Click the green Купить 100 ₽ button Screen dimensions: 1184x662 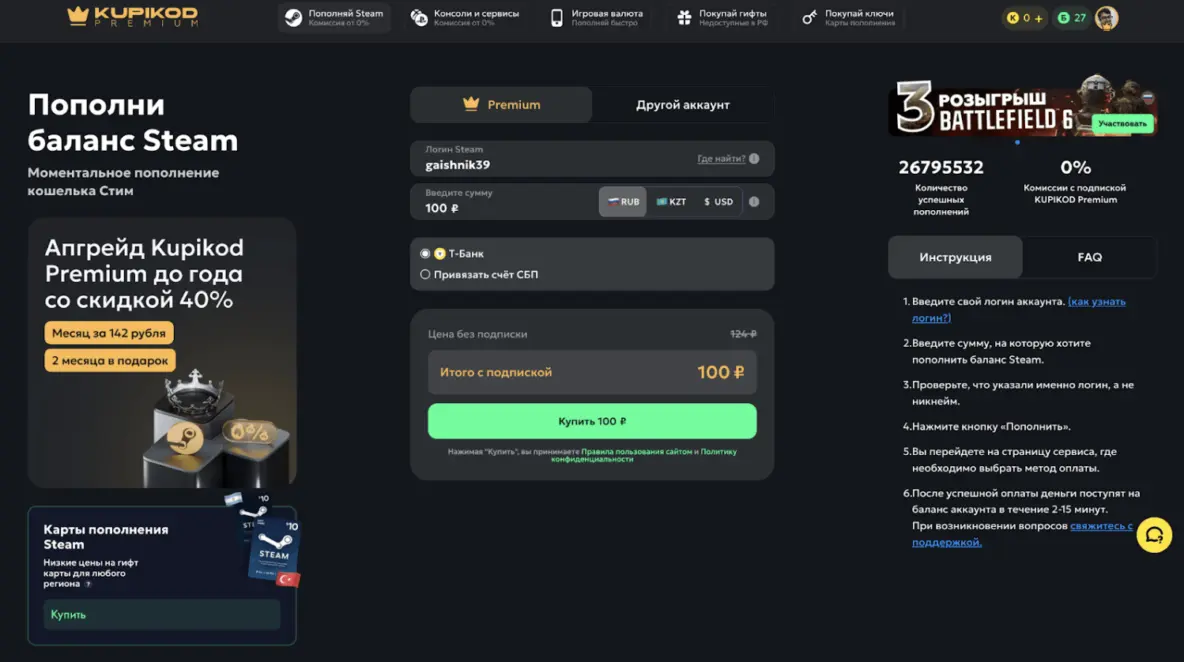coord(592,421)
